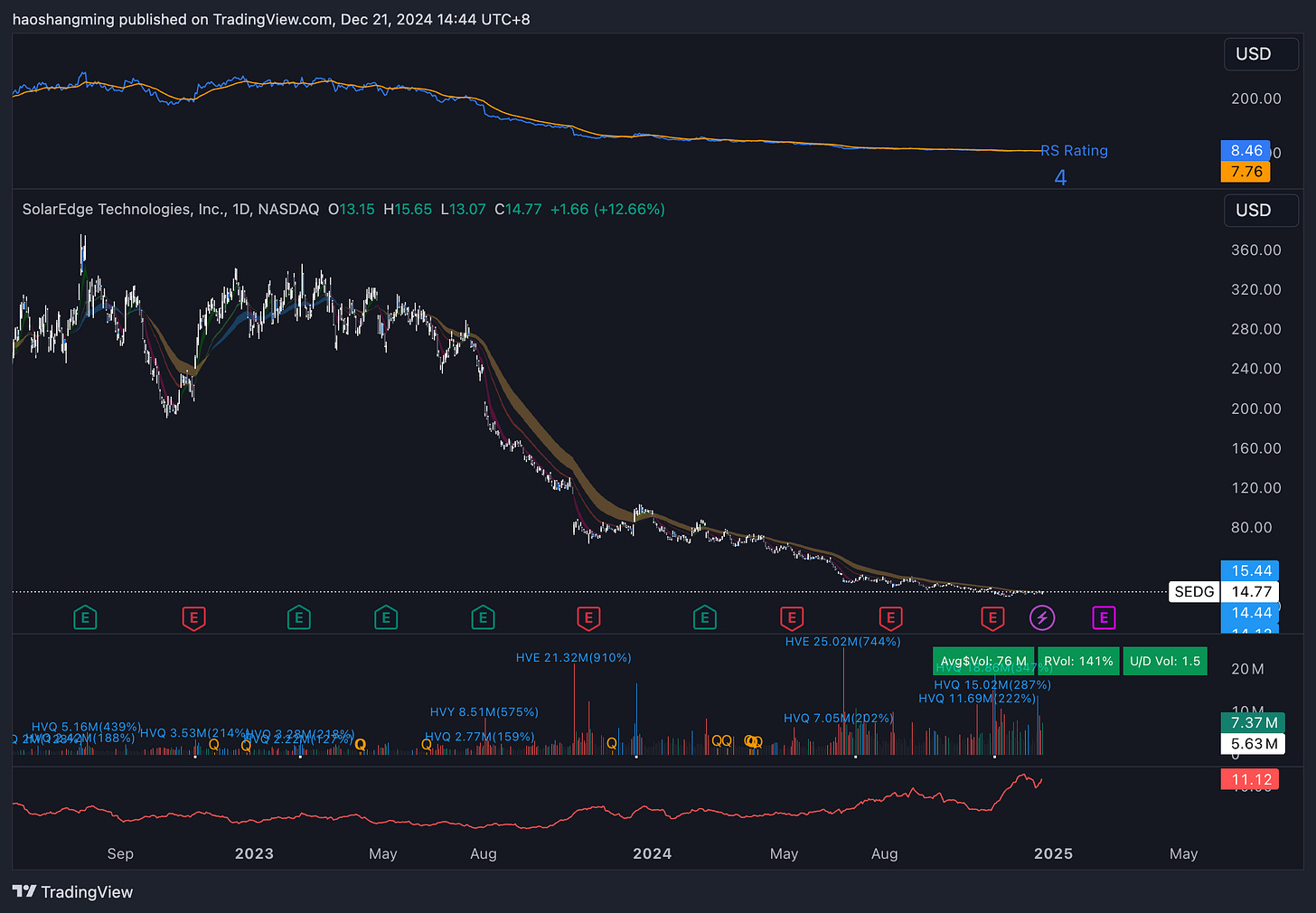Screen dimensions: 1316x913
Task: Click the Sep label on time axis
Action: (x=120, y=854)
